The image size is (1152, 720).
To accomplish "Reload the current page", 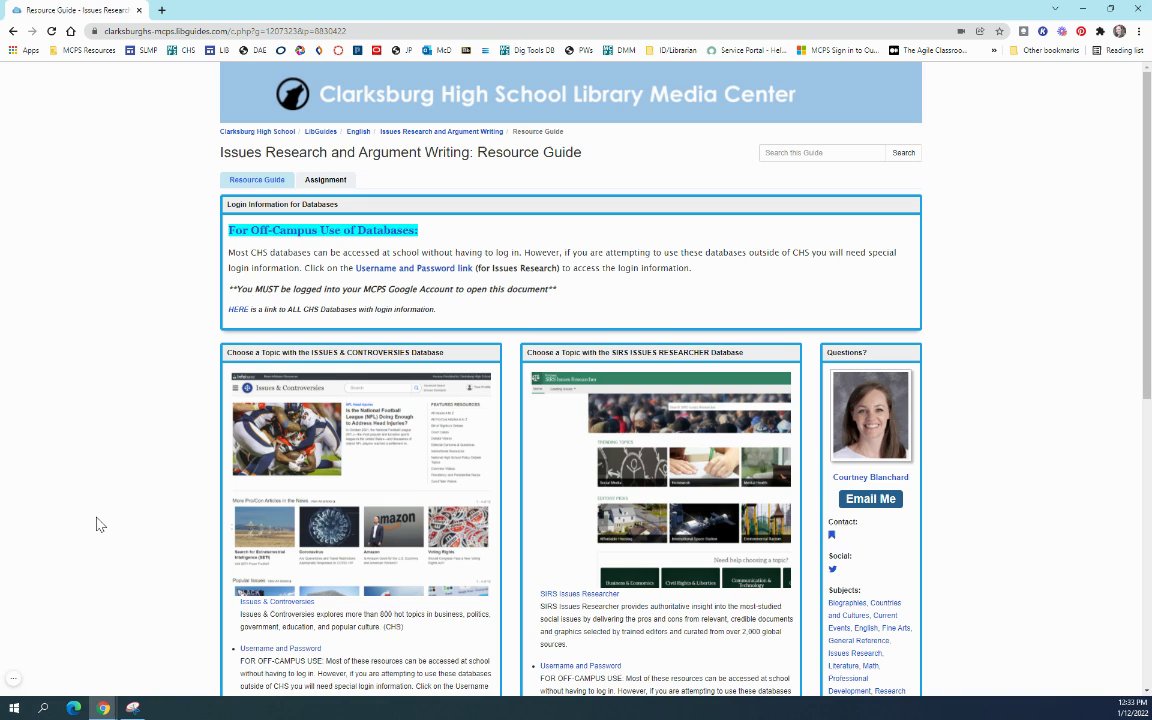I will point(51,31).
